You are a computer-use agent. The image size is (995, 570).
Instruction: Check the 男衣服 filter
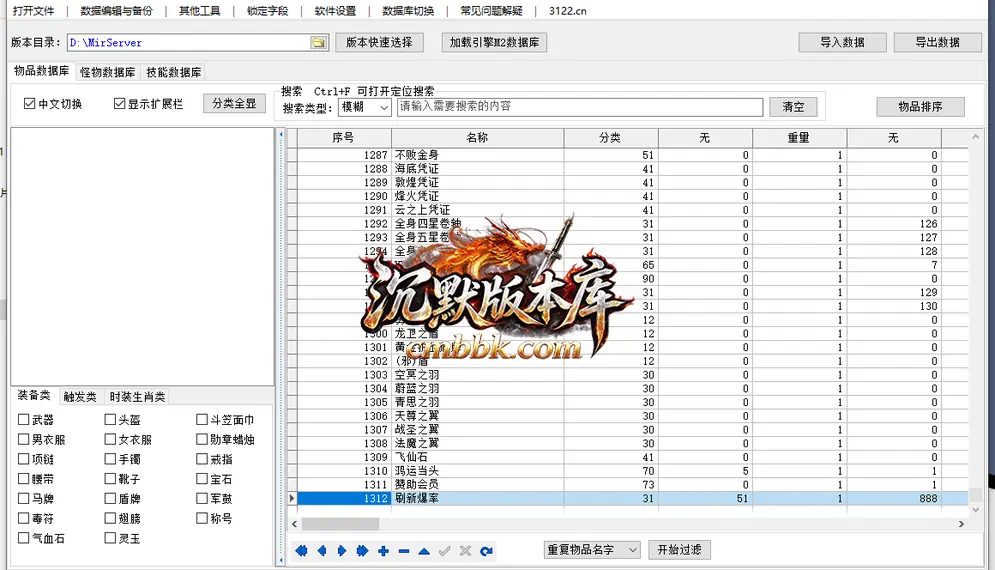pyautogui.click(x=23, y=439)
